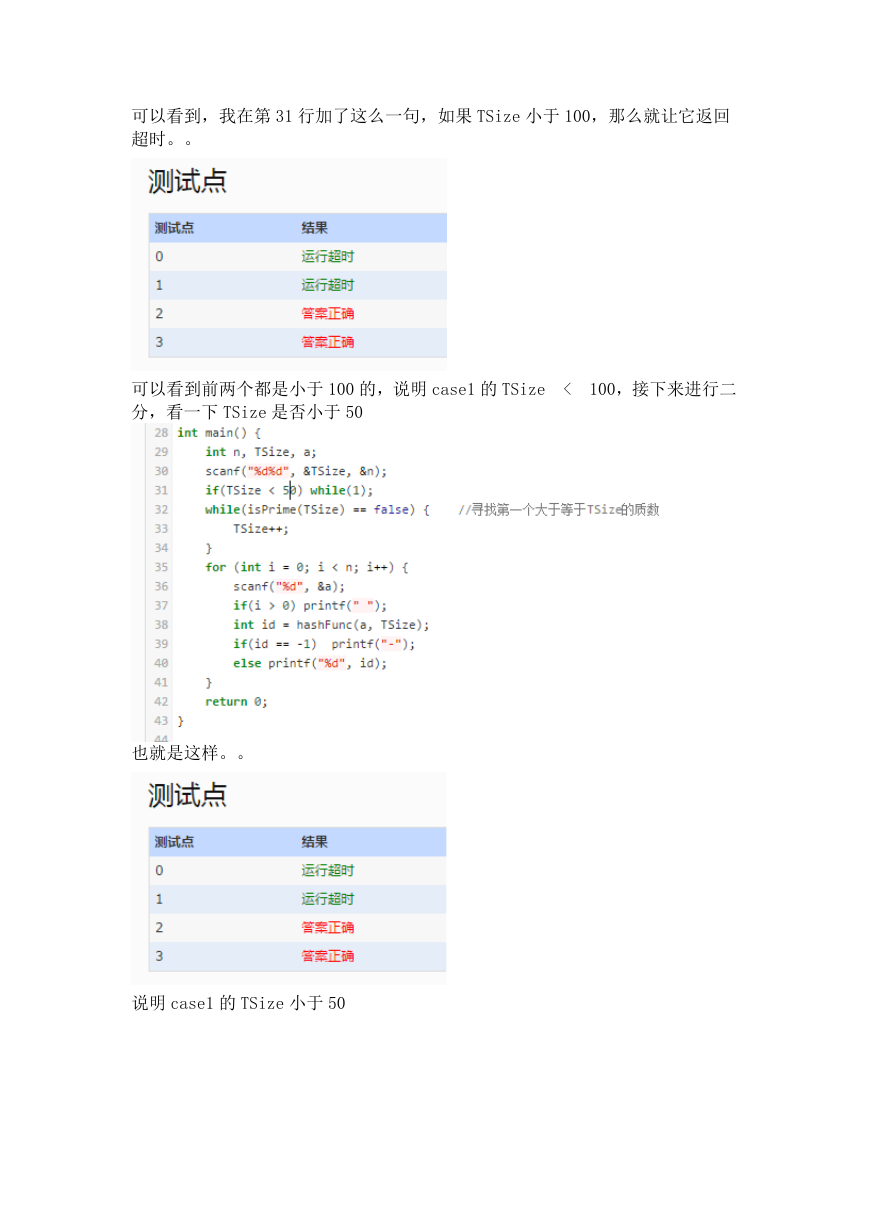This screenshot has width=869, height=1228.
Task: Click the comment 寻找第一个大于等于TSize的质数
Action: [x=559, y=509]
